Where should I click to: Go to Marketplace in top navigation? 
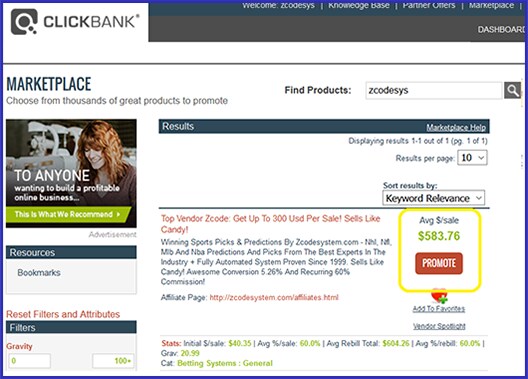tap(491, 5)
